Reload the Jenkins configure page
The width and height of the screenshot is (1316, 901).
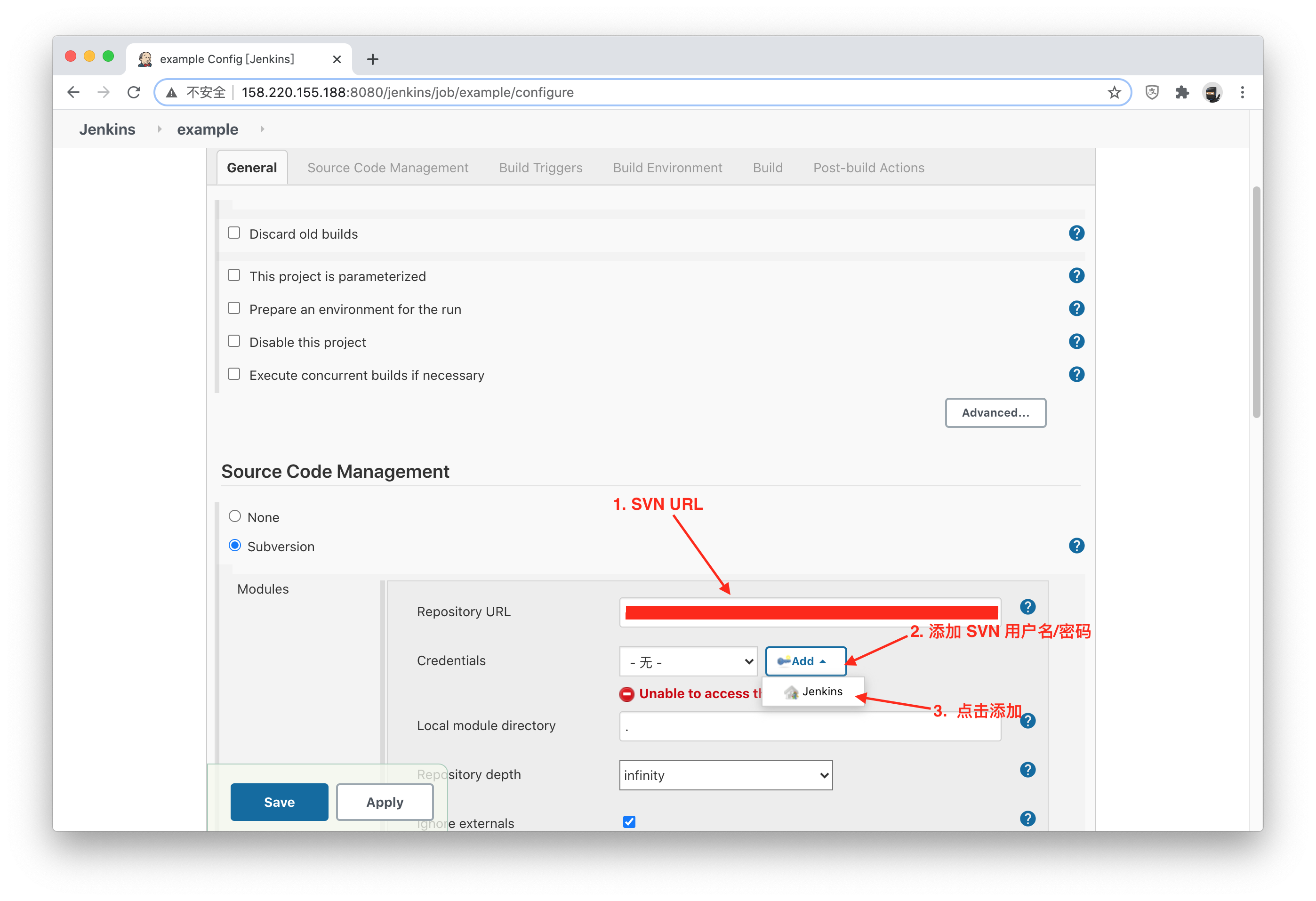134,92
